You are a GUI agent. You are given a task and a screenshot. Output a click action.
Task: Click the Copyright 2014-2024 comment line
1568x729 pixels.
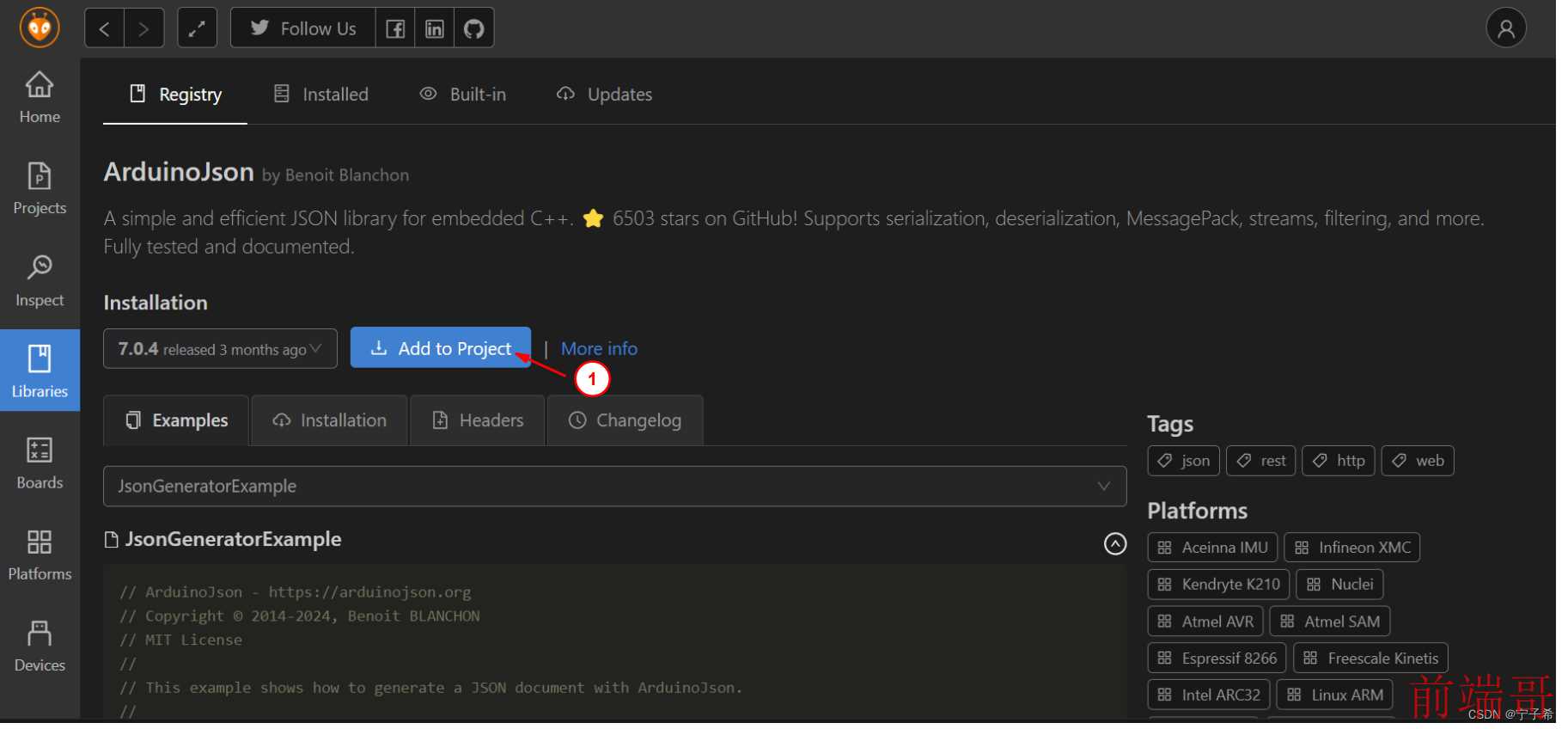300,616
